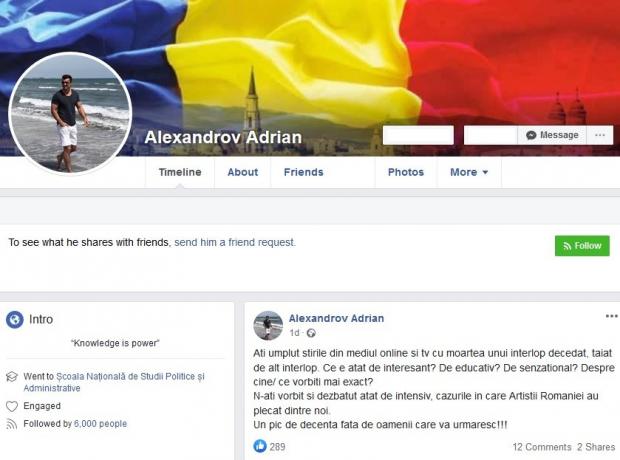Switch to the About tab
Image resolution: width=620 pixels, height=460 pixels.
click(243, 172)
